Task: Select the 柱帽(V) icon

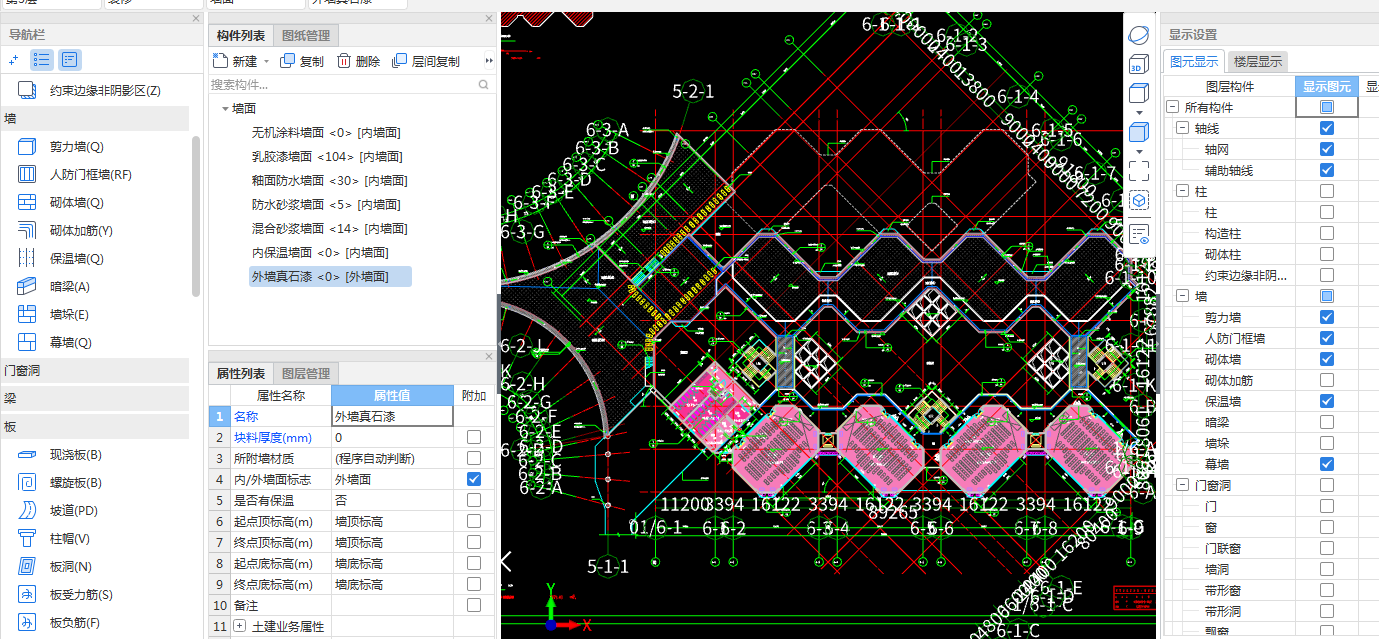Action: tap(27, 539)
